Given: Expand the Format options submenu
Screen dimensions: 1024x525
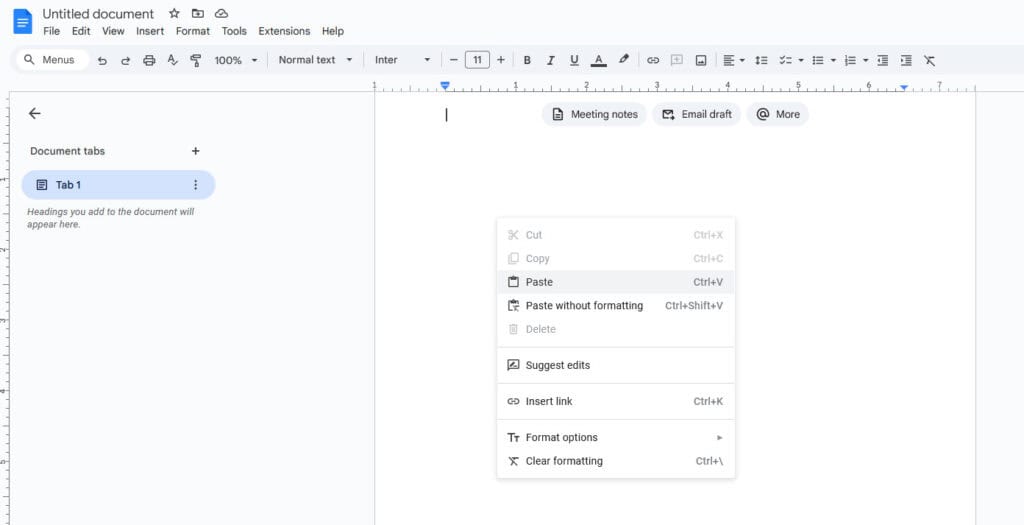Looking at the screenshot, I should click(x=616, y=438).
